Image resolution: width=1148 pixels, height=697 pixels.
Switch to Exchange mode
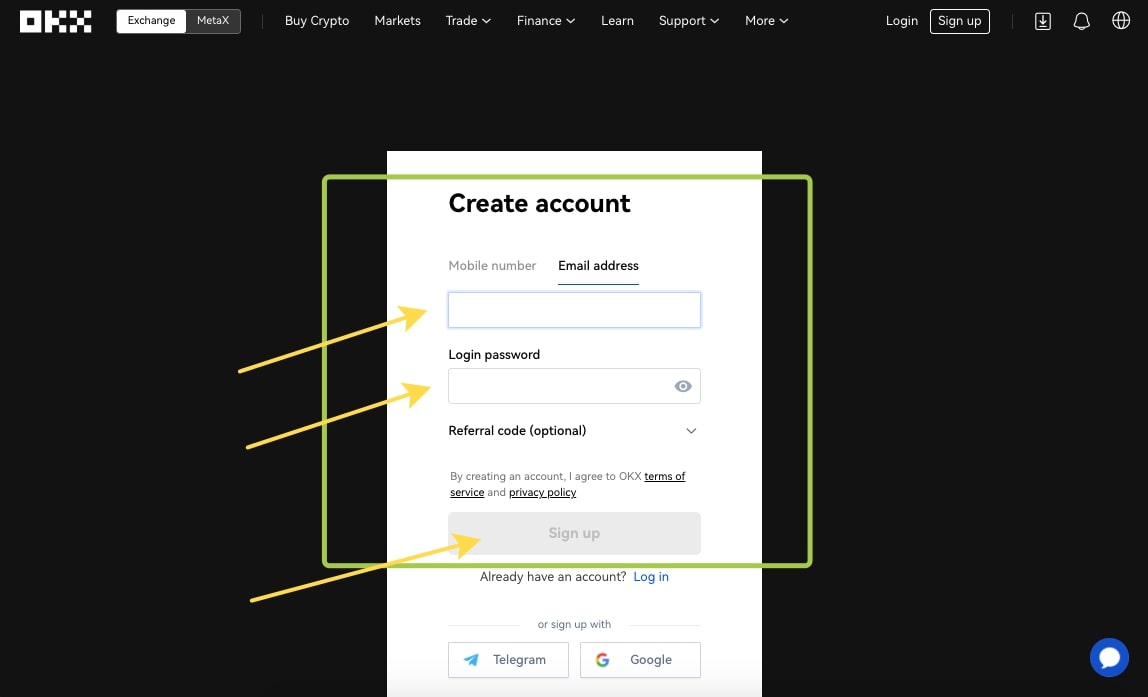152,21
